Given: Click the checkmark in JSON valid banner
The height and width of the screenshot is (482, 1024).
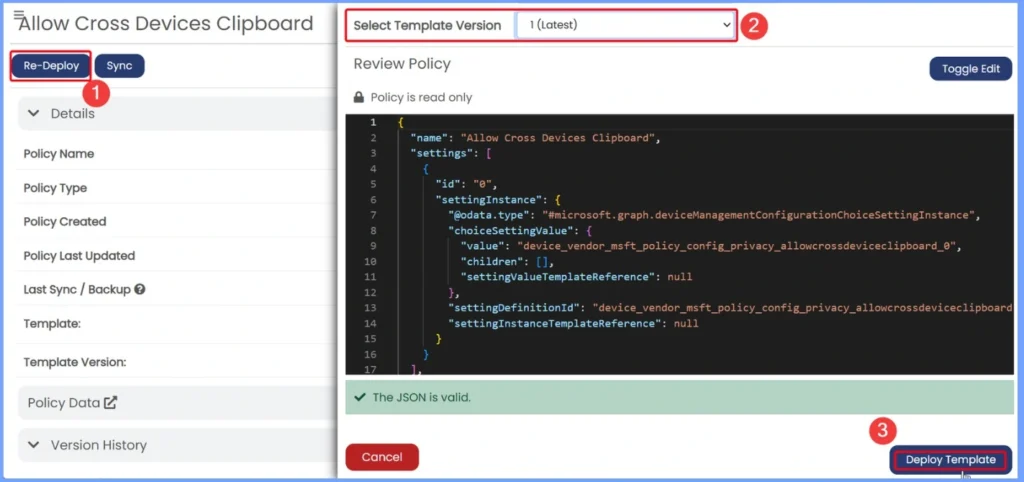Looking at the screenshot, I should coord(360,397).
